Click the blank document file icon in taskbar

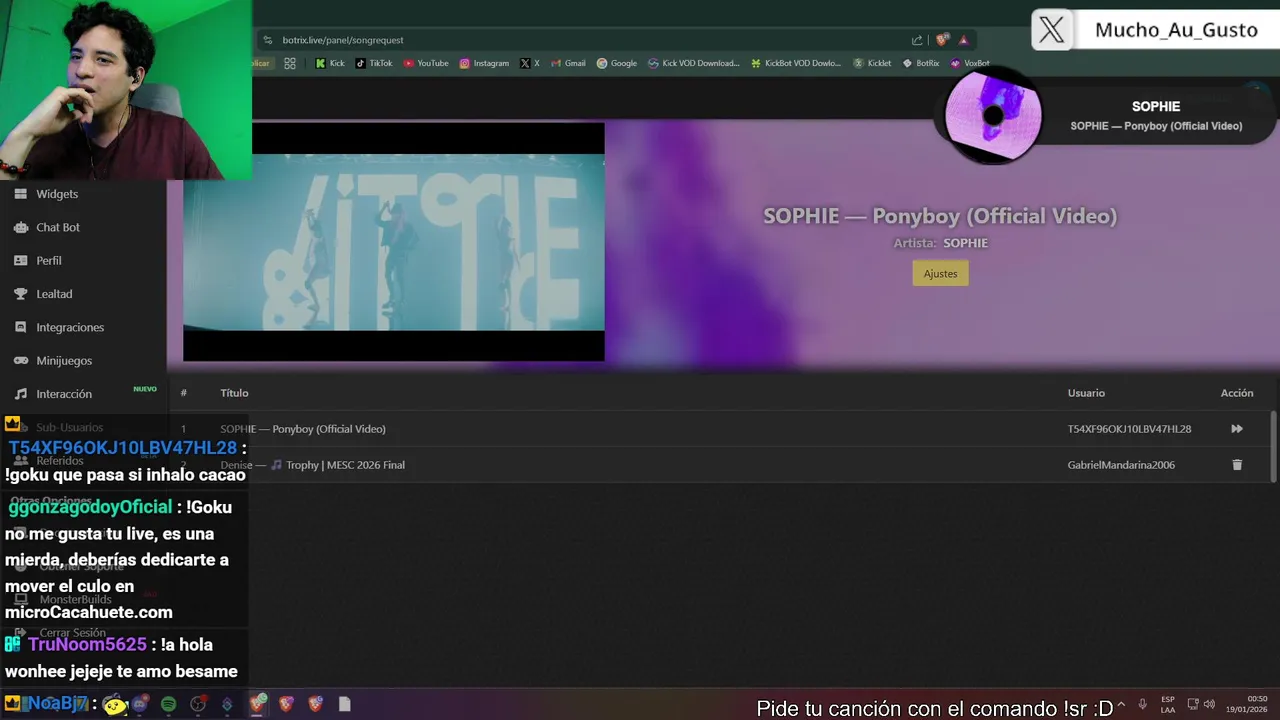(x=345, y=704)
